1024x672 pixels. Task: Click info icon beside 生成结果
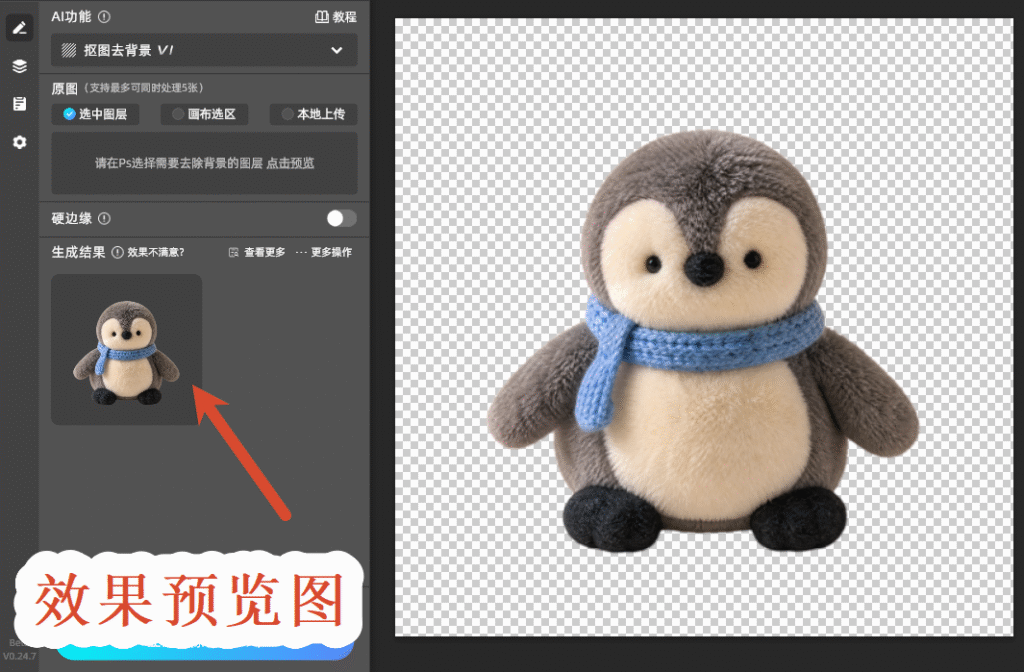pyautogui.click(x=118, y=252)
